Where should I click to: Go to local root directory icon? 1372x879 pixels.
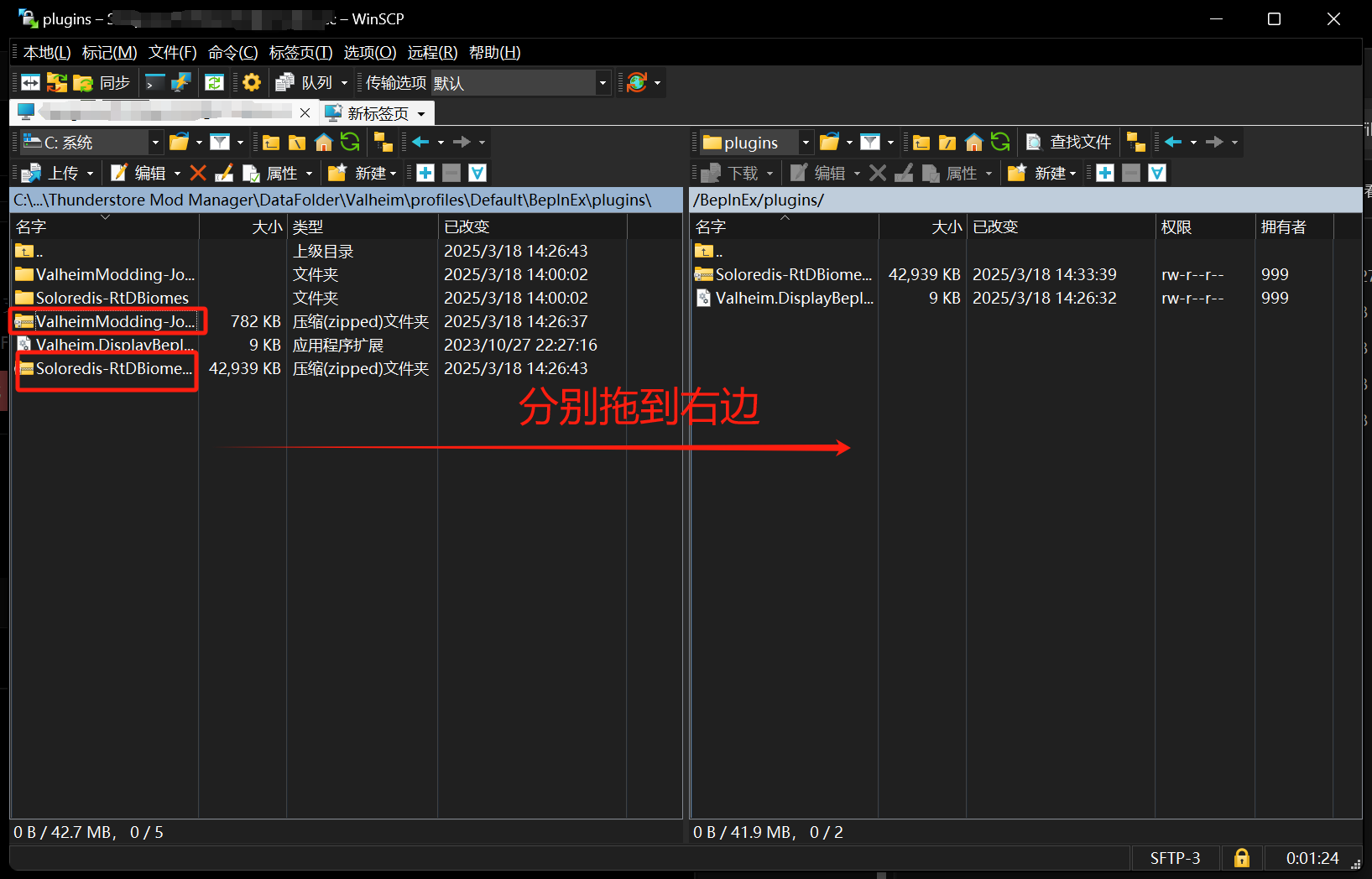pyautogui.click(x=297, y=143)
